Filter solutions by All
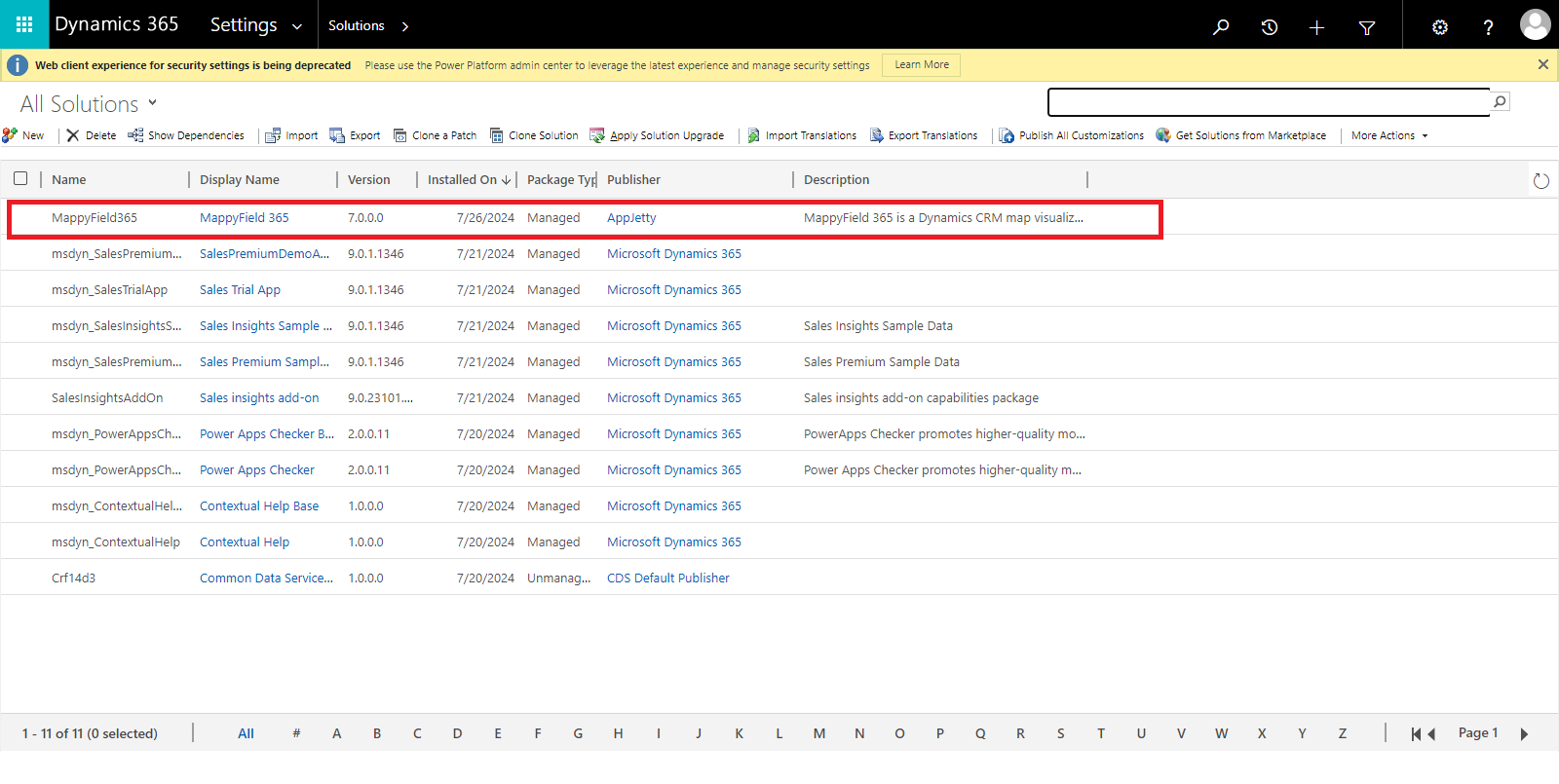The image size is (1559, 784). pos(246,733)
